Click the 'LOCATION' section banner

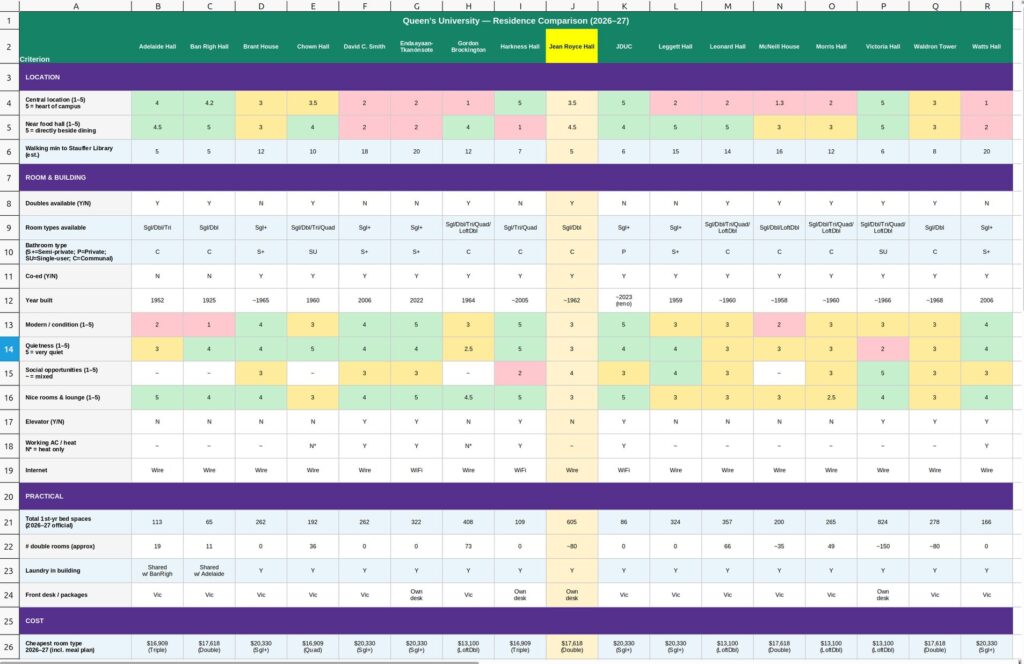click(x=516, y=77)
